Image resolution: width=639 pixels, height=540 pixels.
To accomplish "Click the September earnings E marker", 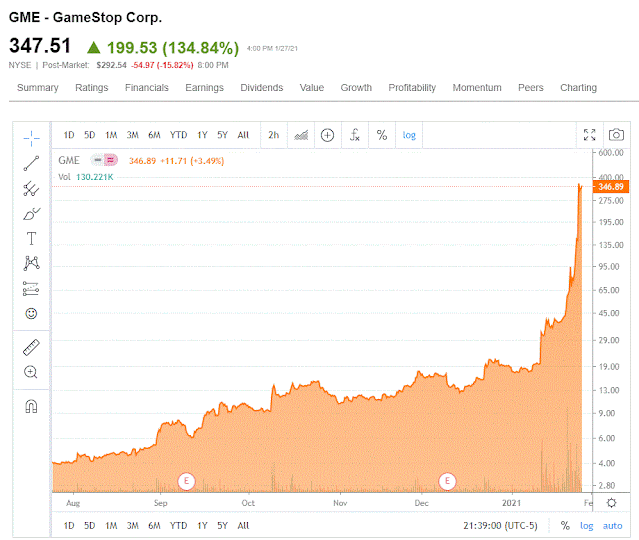I will pyautogui.click(x=186, y=481).
